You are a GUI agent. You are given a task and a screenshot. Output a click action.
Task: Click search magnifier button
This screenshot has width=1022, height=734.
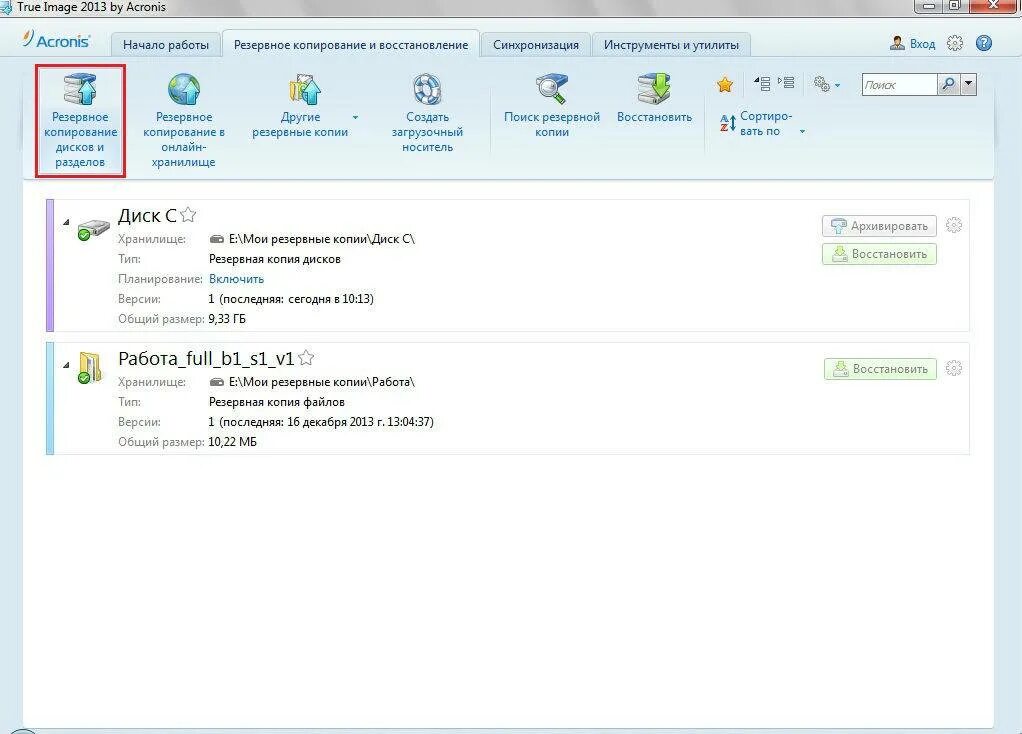(949, 85)
